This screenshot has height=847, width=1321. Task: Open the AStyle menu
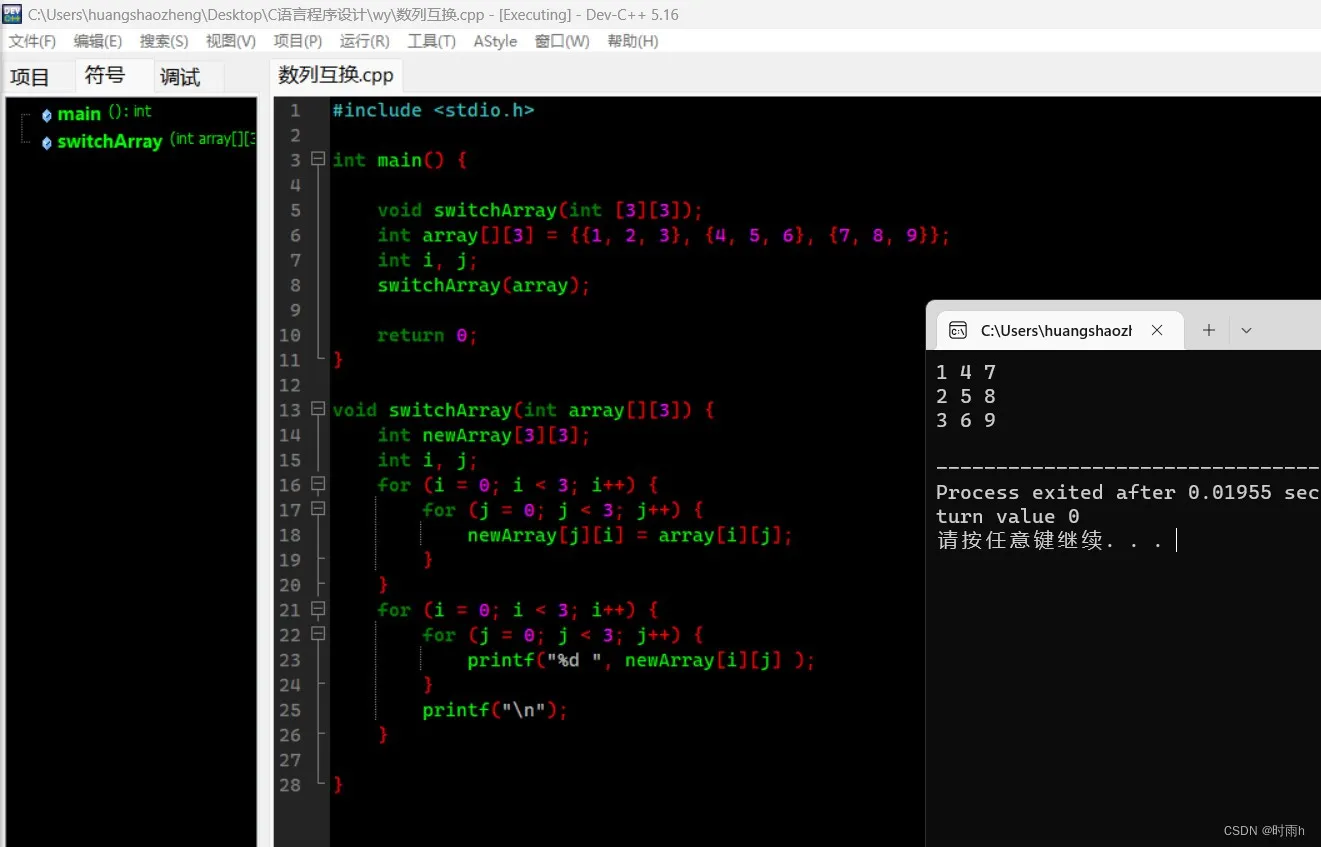tap(495, 41)
